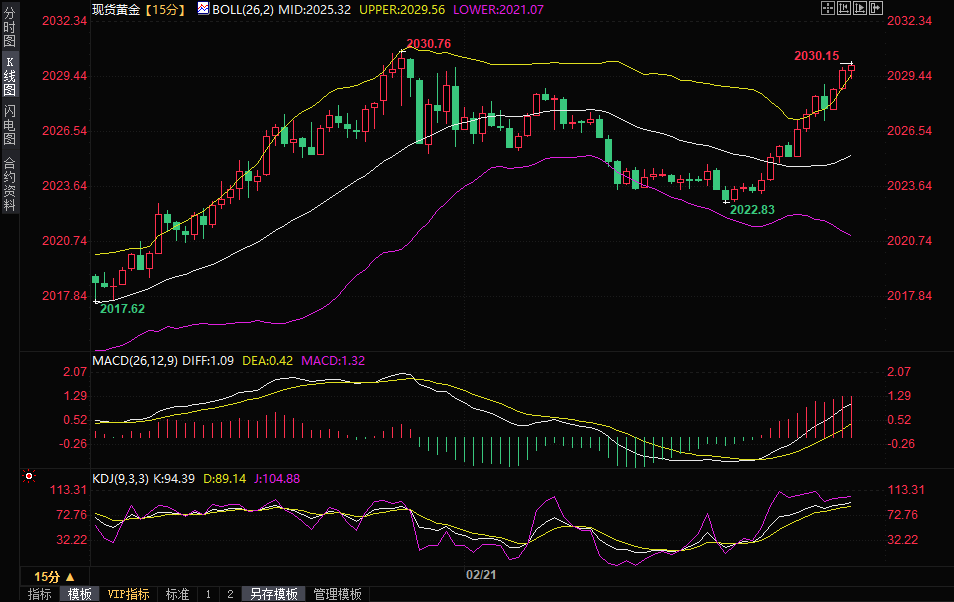Choose the 标准 template
The height and width of the screenshot is (602, 954).
[x=177, y=594]
